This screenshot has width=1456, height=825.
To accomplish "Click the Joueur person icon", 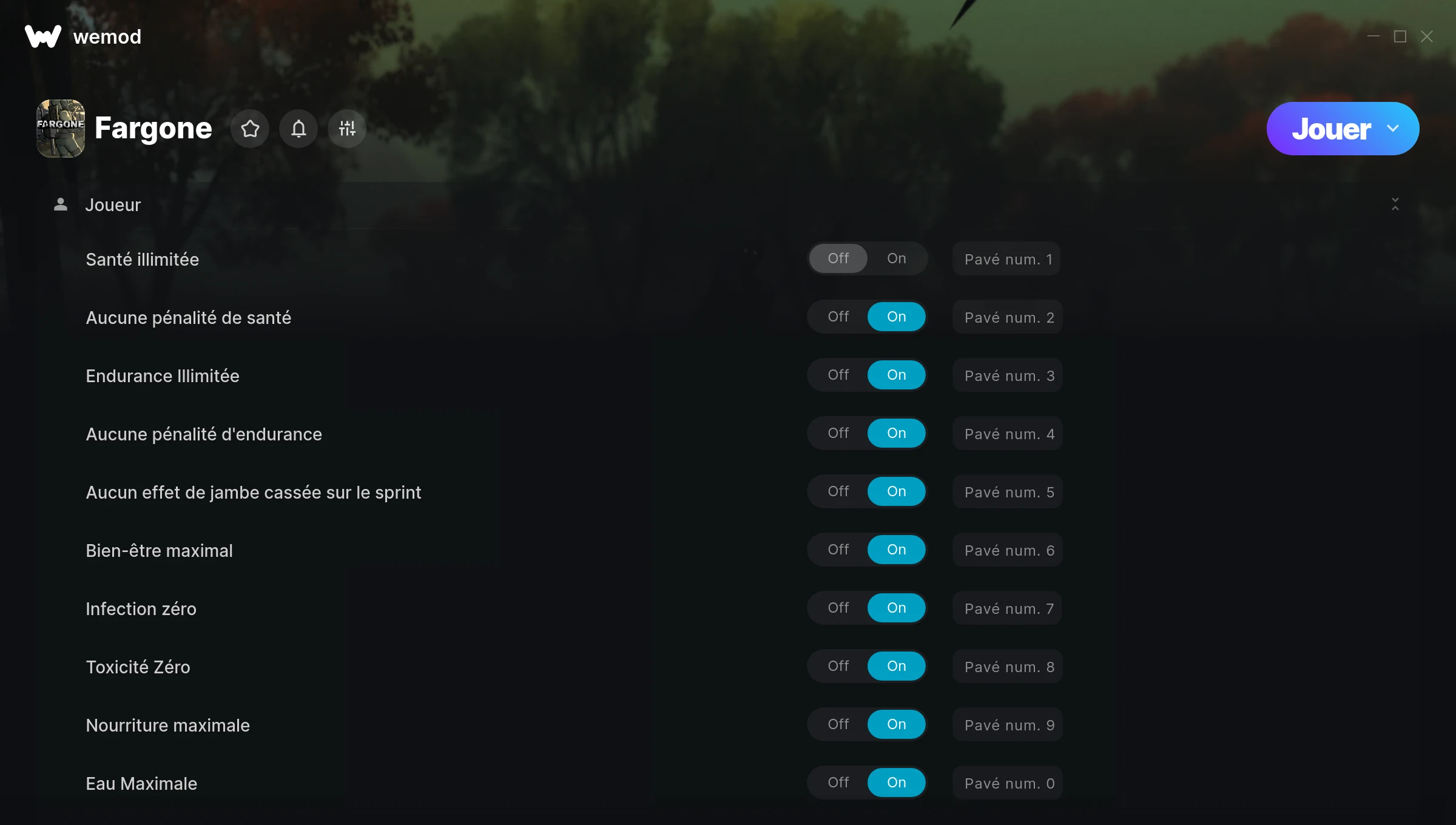I will (61, 204).
